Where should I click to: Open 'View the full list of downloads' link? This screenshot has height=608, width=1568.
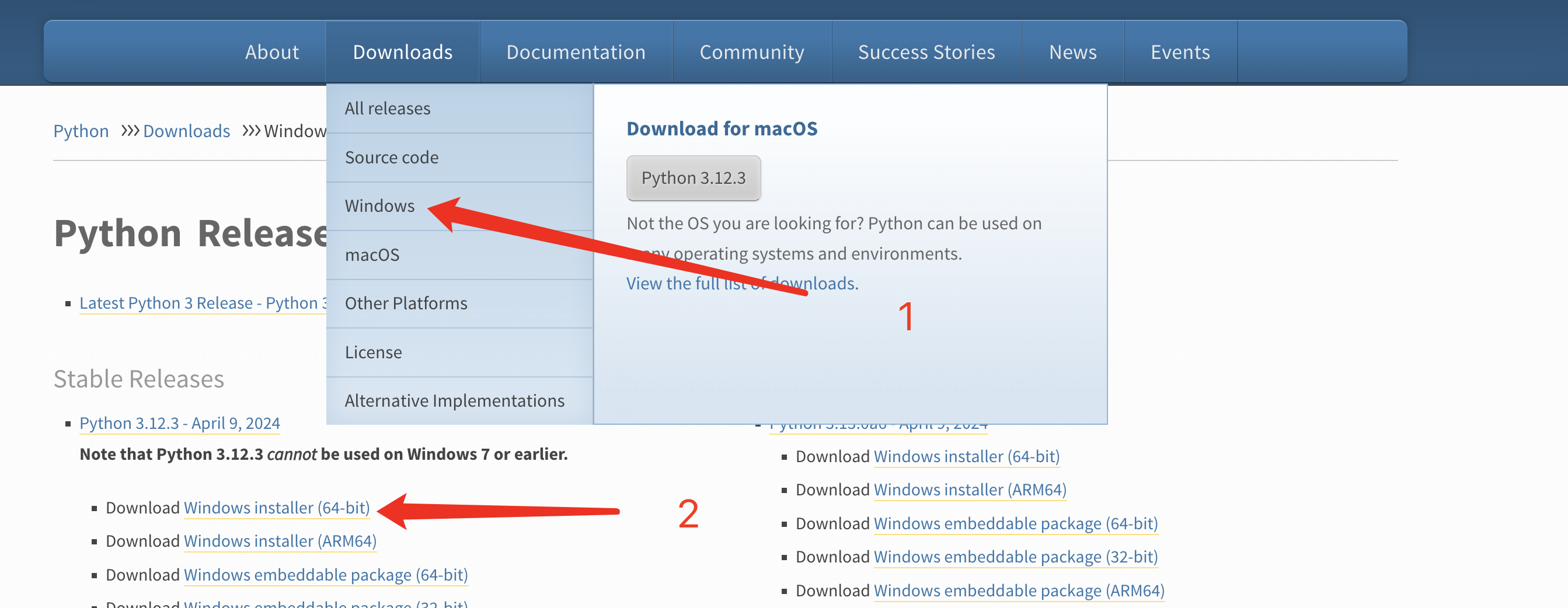pos(742,284)
